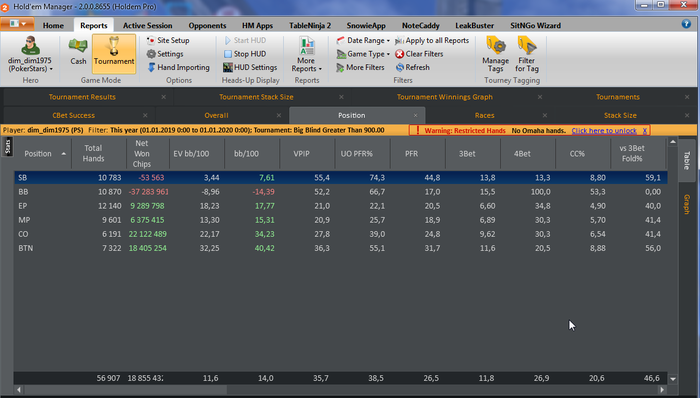Open Site Setup options

pyautogui.click(x=168, y=40)
